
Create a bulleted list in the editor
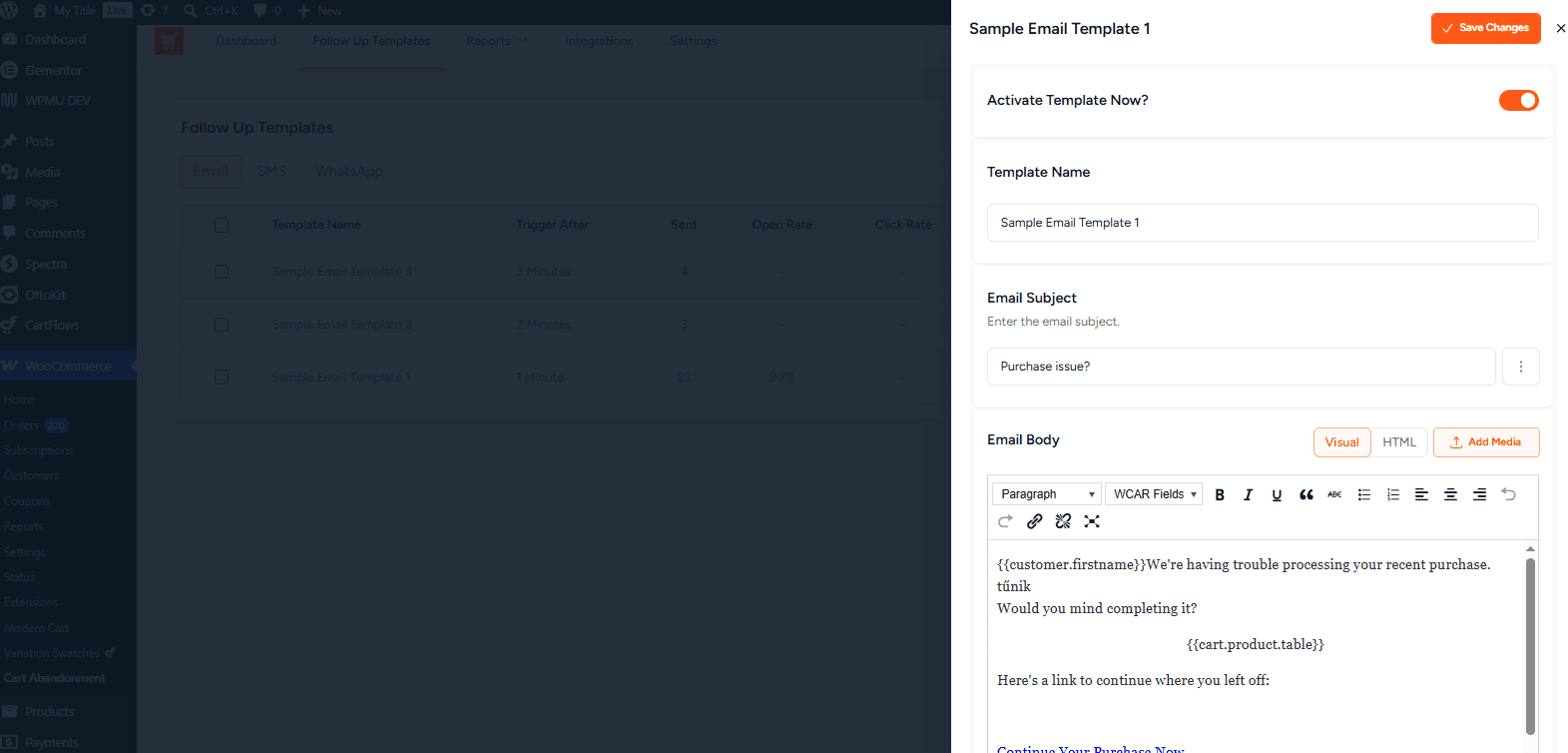1363,494
